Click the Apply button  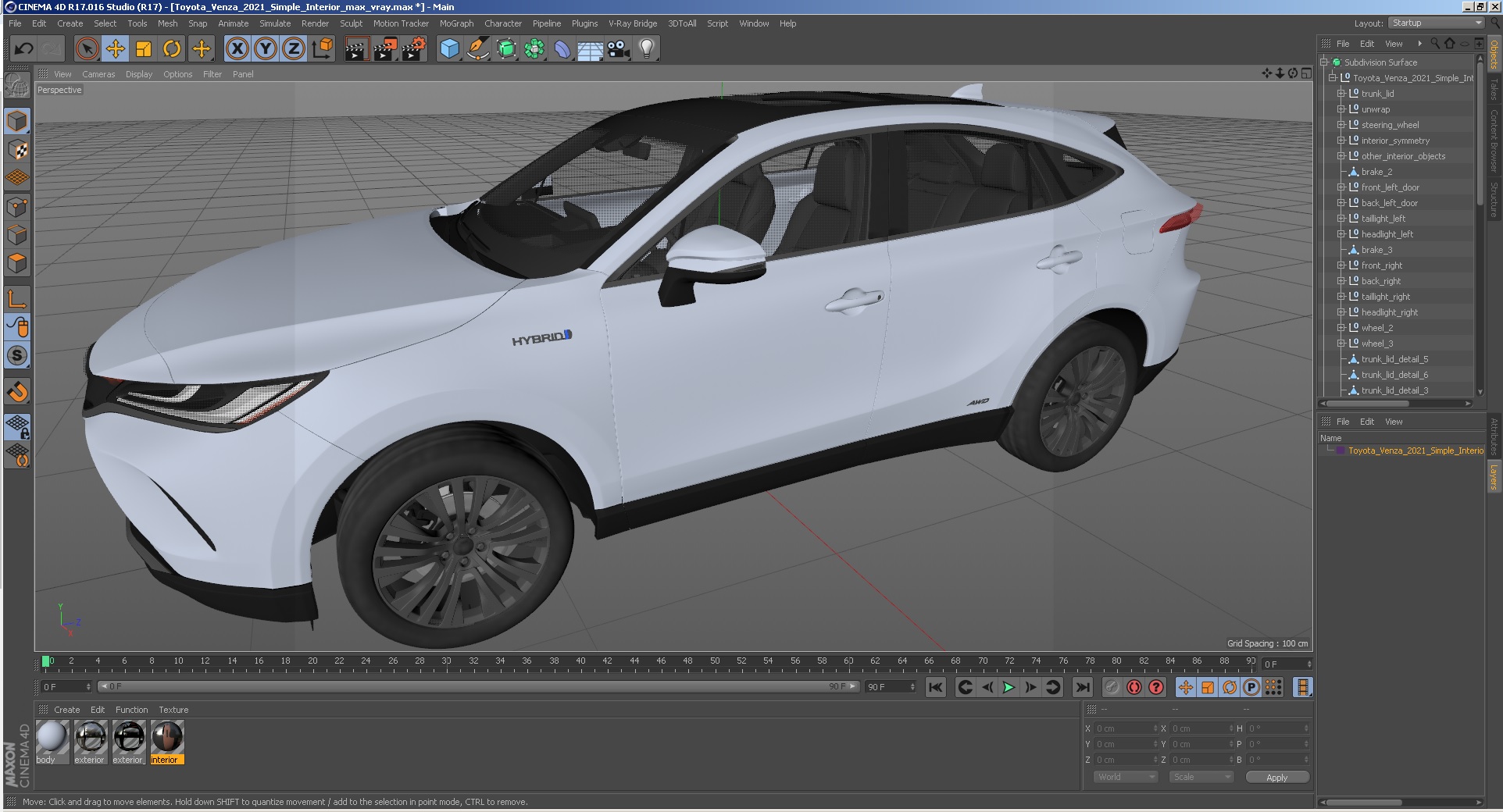point(1276,777)
